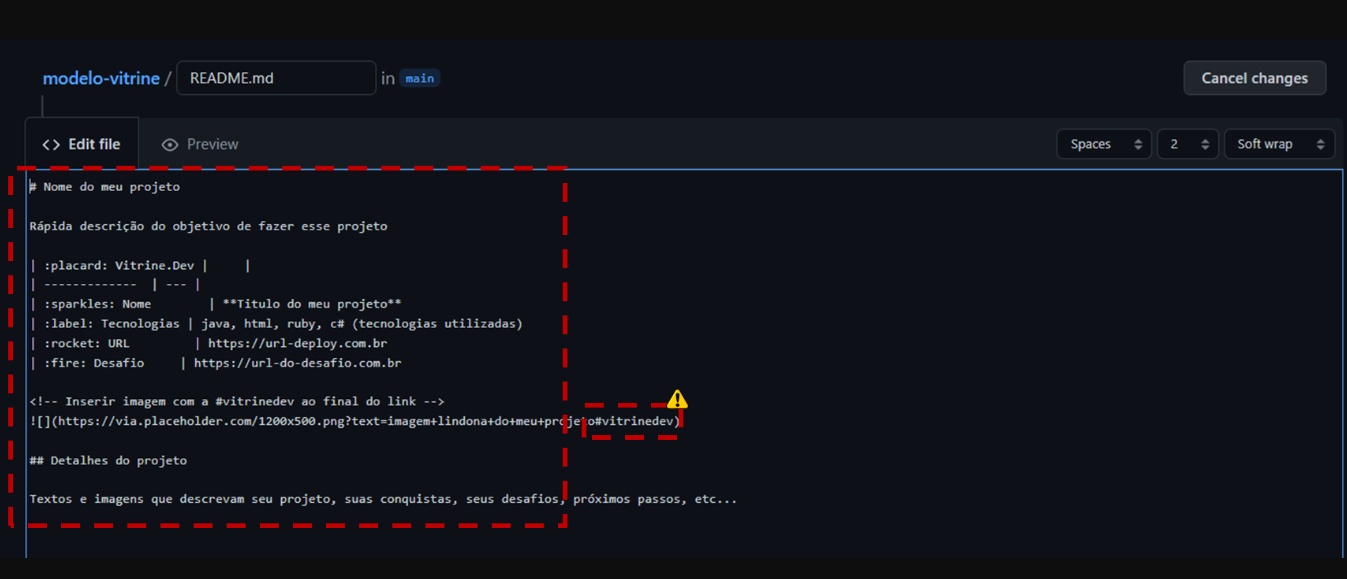Screen dimensions: 1347x579
Task: Click the 'Textos e imagens que descrevam' line
Action: tap(383, 499)
